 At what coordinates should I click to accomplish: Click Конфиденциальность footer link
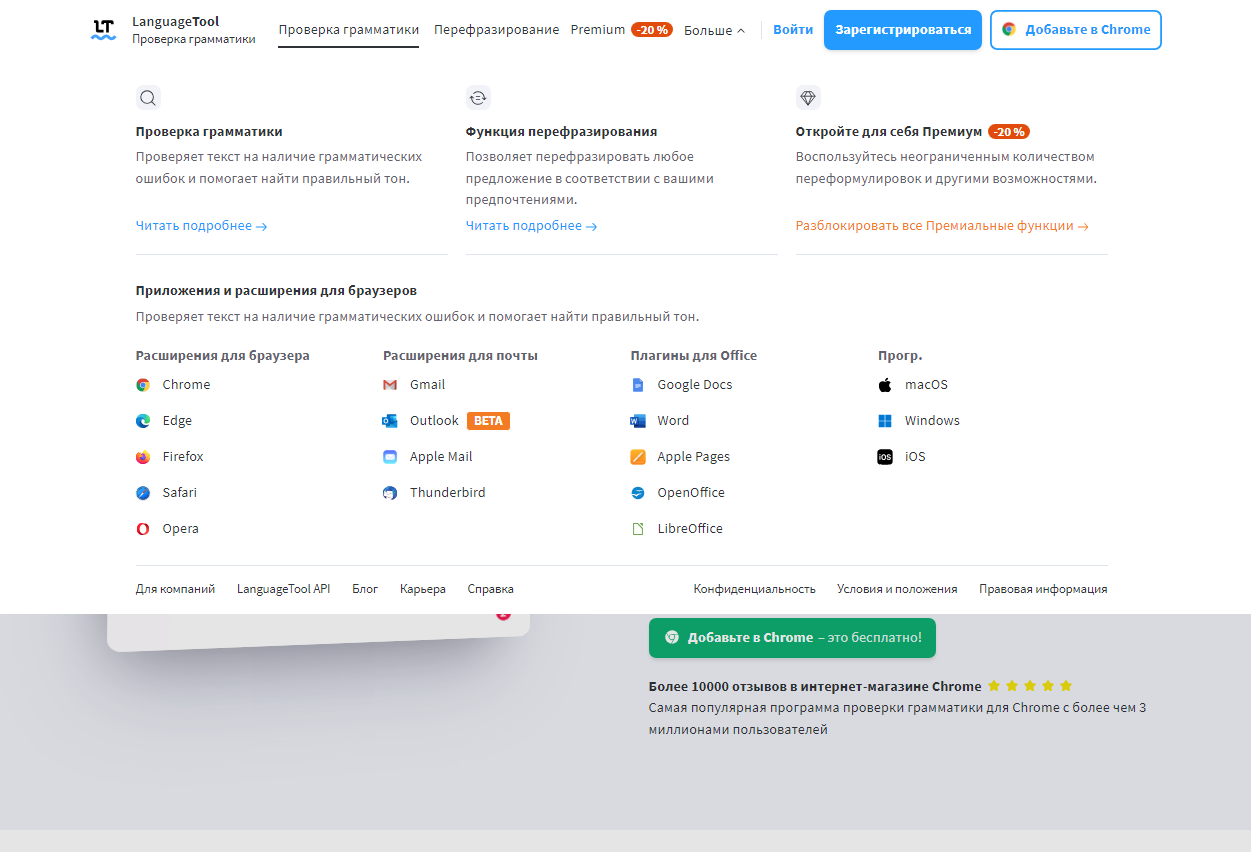755,590
